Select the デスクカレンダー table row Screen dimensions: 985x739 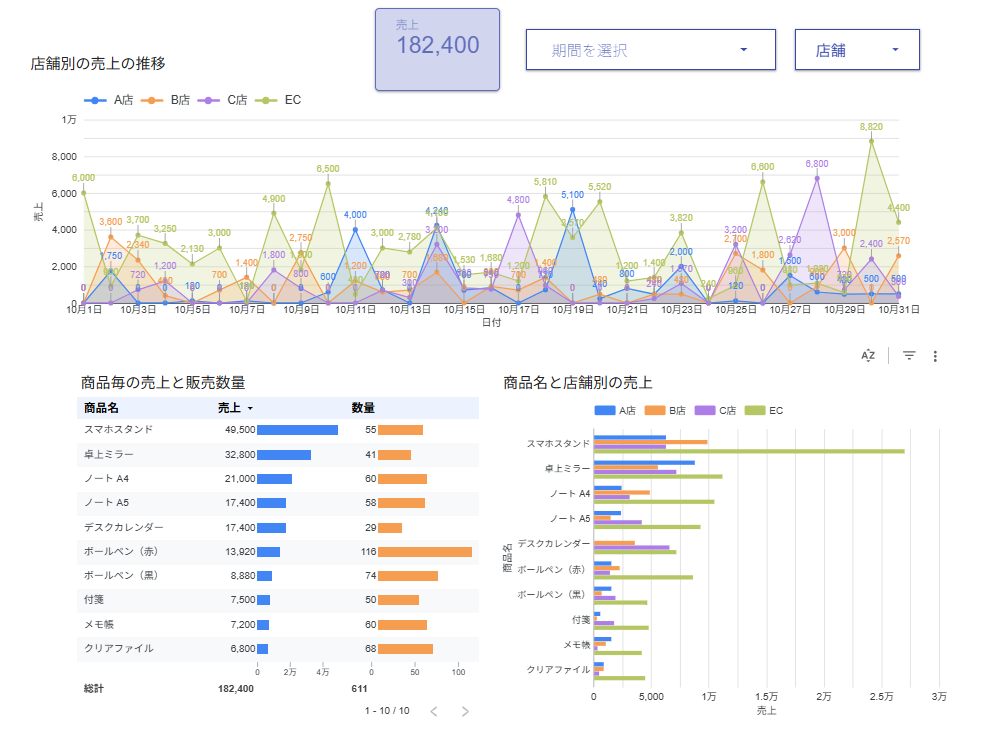278,527
